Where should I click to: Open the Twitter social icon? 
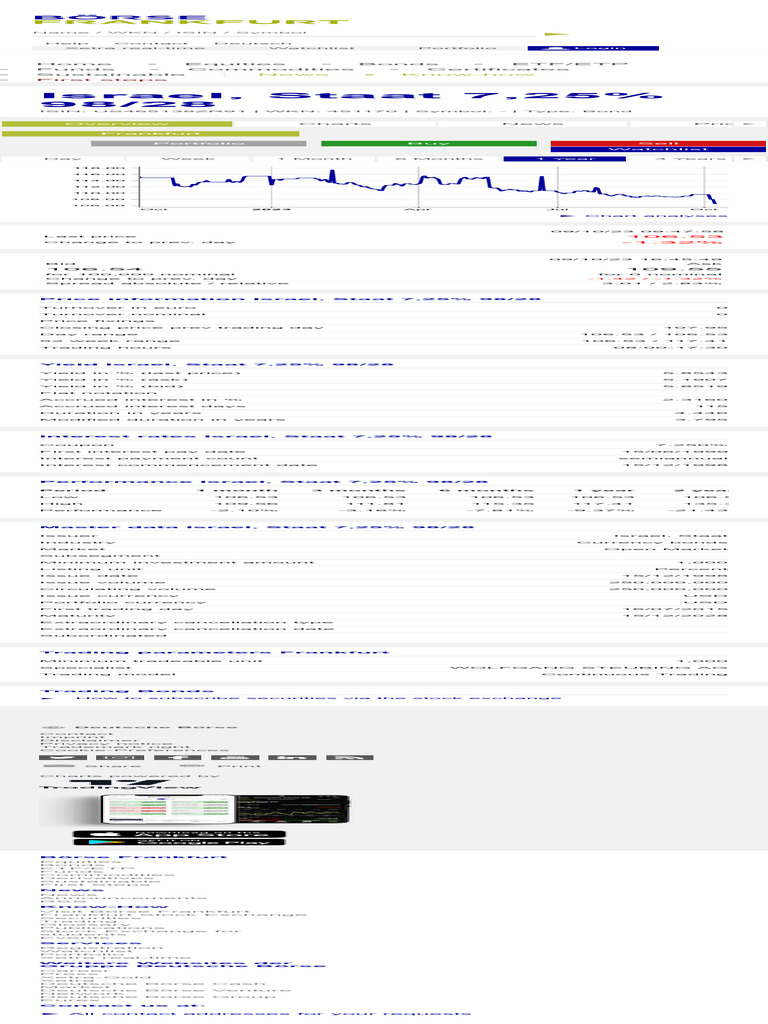[64, 758]
